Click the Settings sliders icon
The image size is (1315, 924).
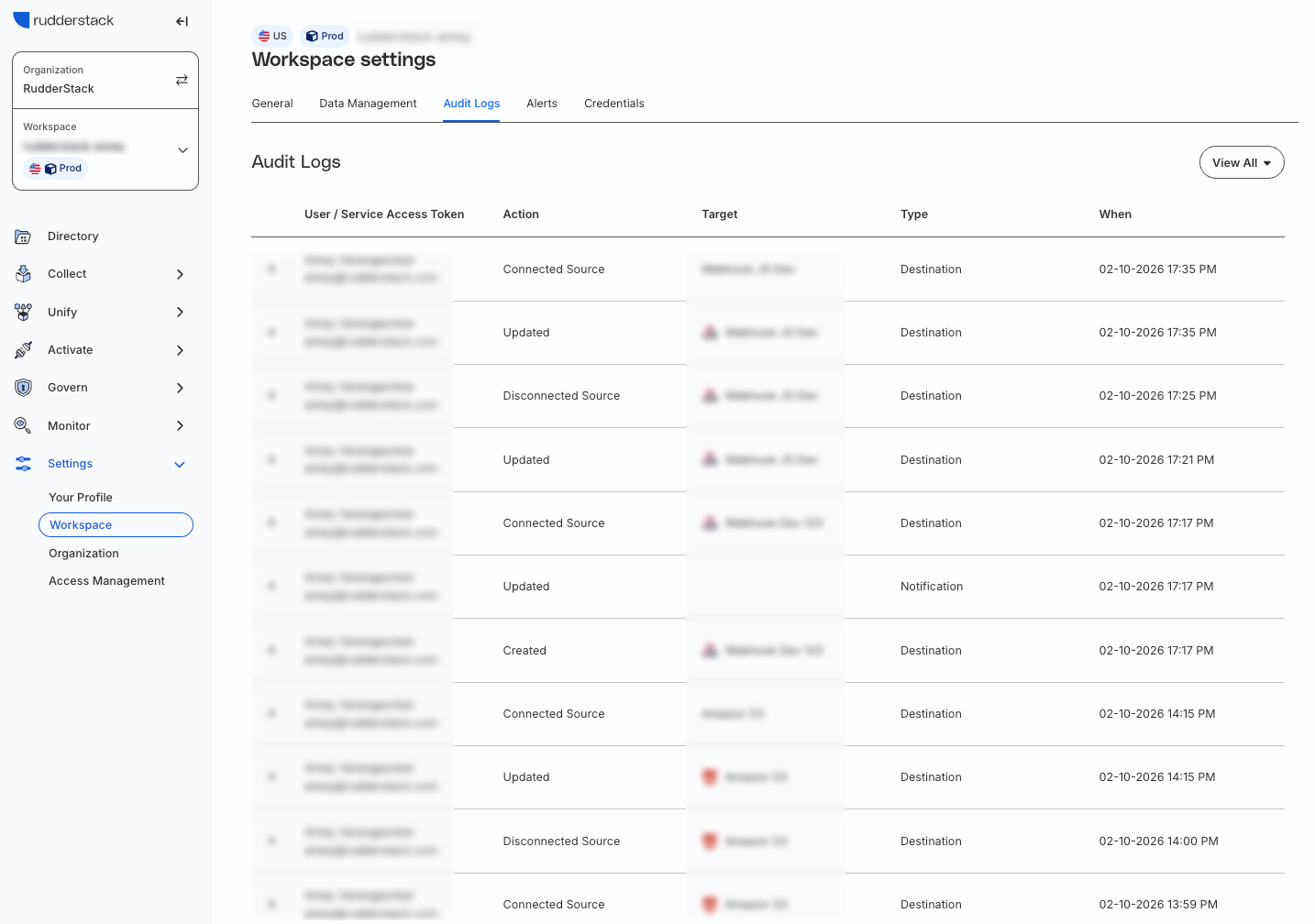[23, 464]
